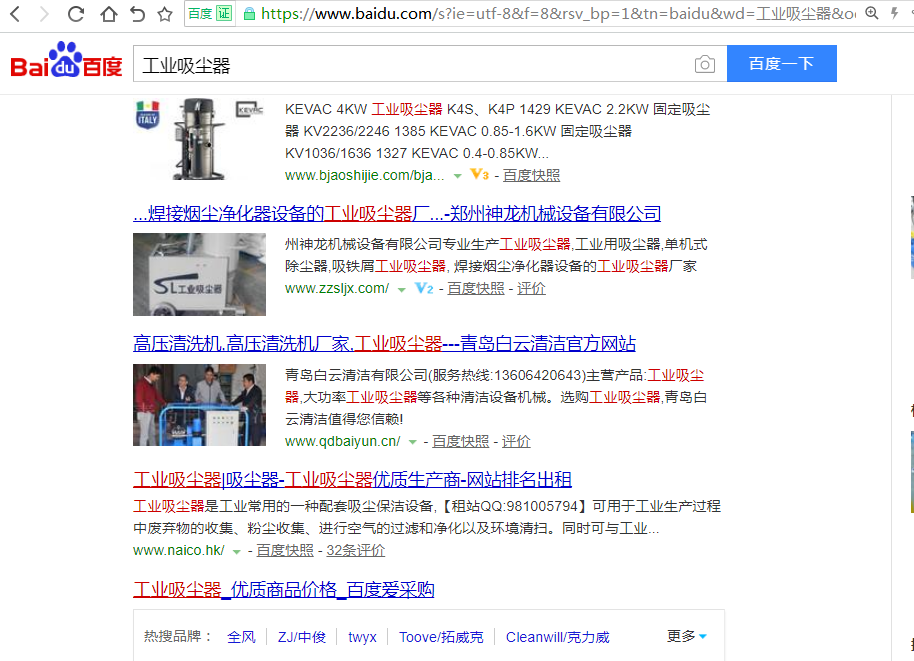Open the zoom magnifier icon in address bar

tap(872, 14)
